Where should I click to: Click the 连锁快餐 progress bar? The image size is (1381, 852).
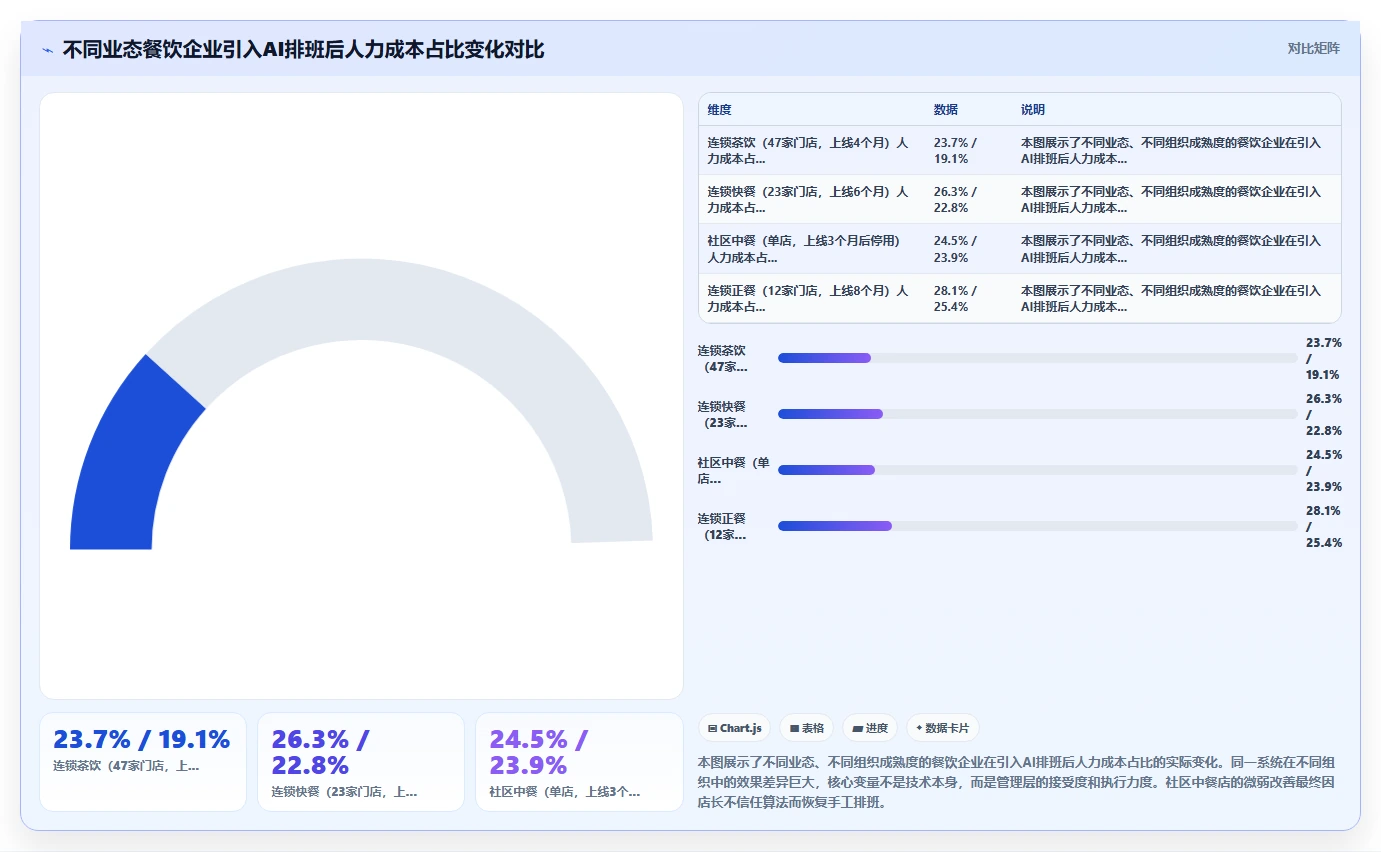(x=1037, y=414)
